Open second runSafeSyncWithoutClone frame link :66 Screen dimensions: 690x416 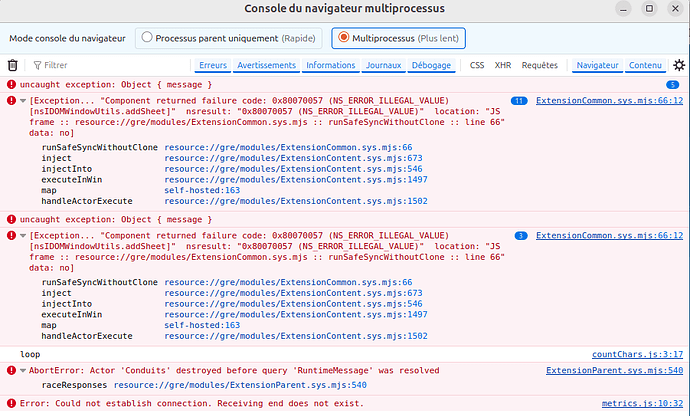pyautogui.click(x=288, y=282)
